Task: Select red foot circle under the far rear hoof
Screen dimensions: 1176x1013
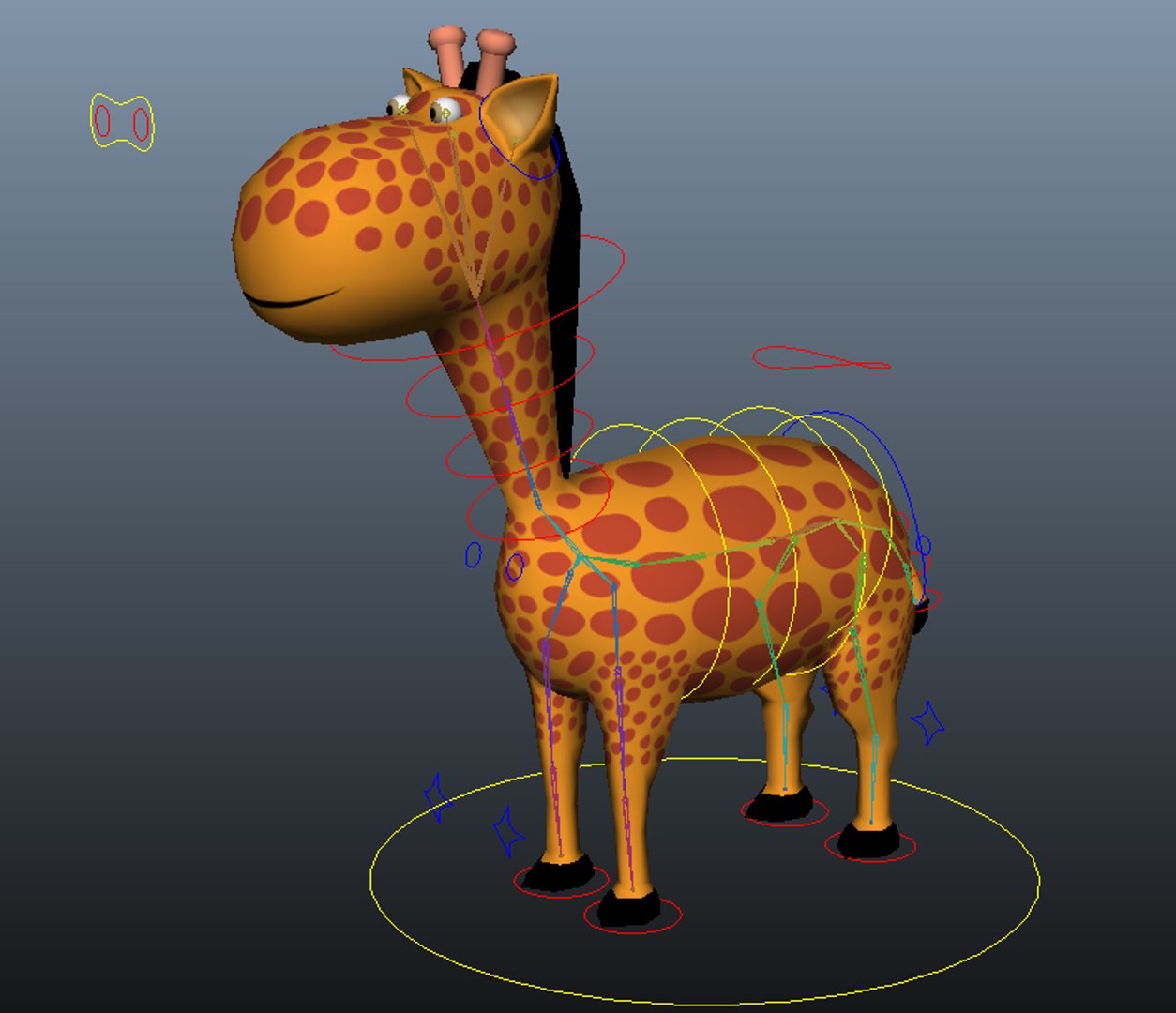Action: click(x=784, y=810)
